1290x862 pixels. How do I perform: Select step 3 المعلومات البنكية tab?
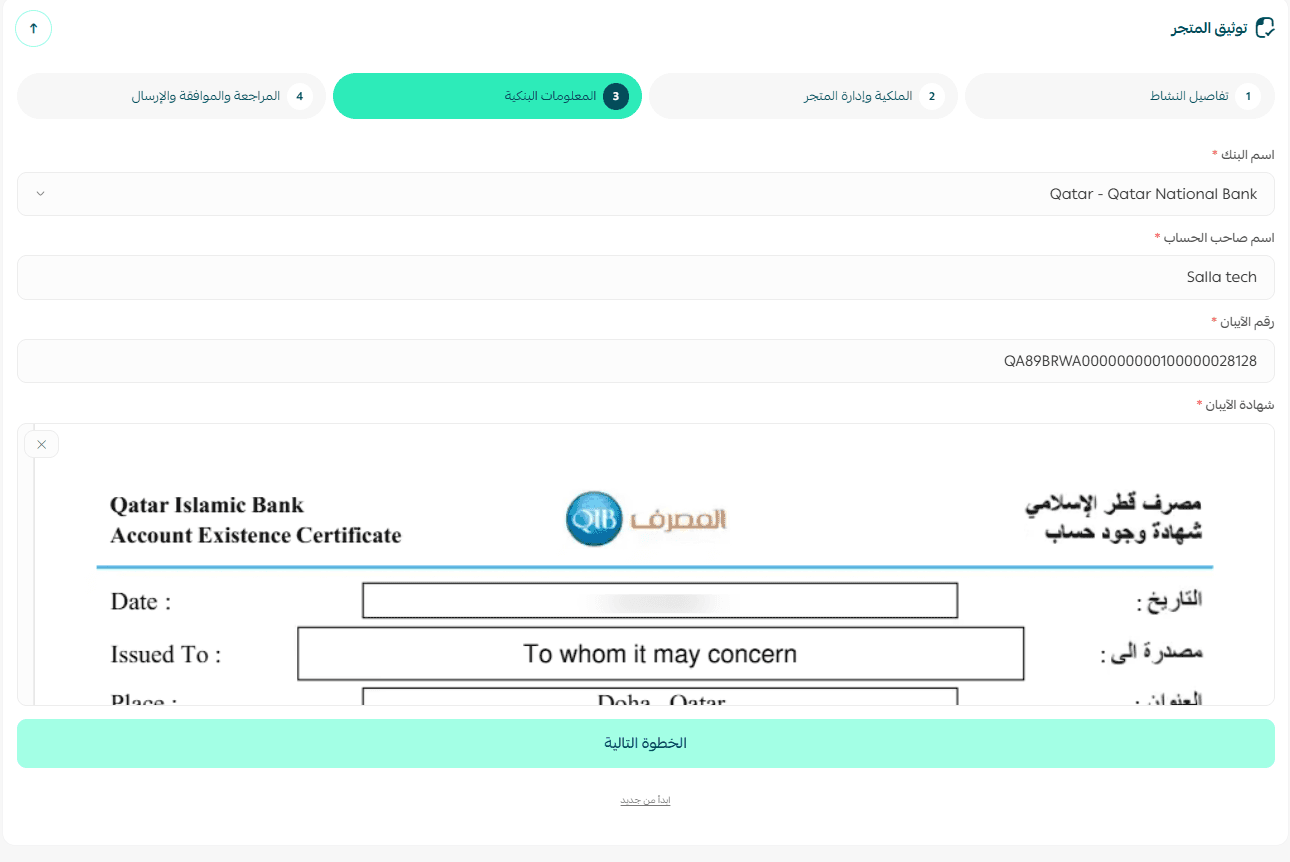click(x=487, y=96)
